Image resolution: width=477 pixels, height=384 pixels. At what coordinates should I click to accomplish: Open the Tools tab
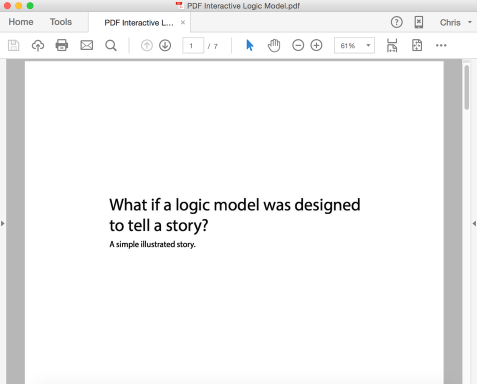[61, 22]
